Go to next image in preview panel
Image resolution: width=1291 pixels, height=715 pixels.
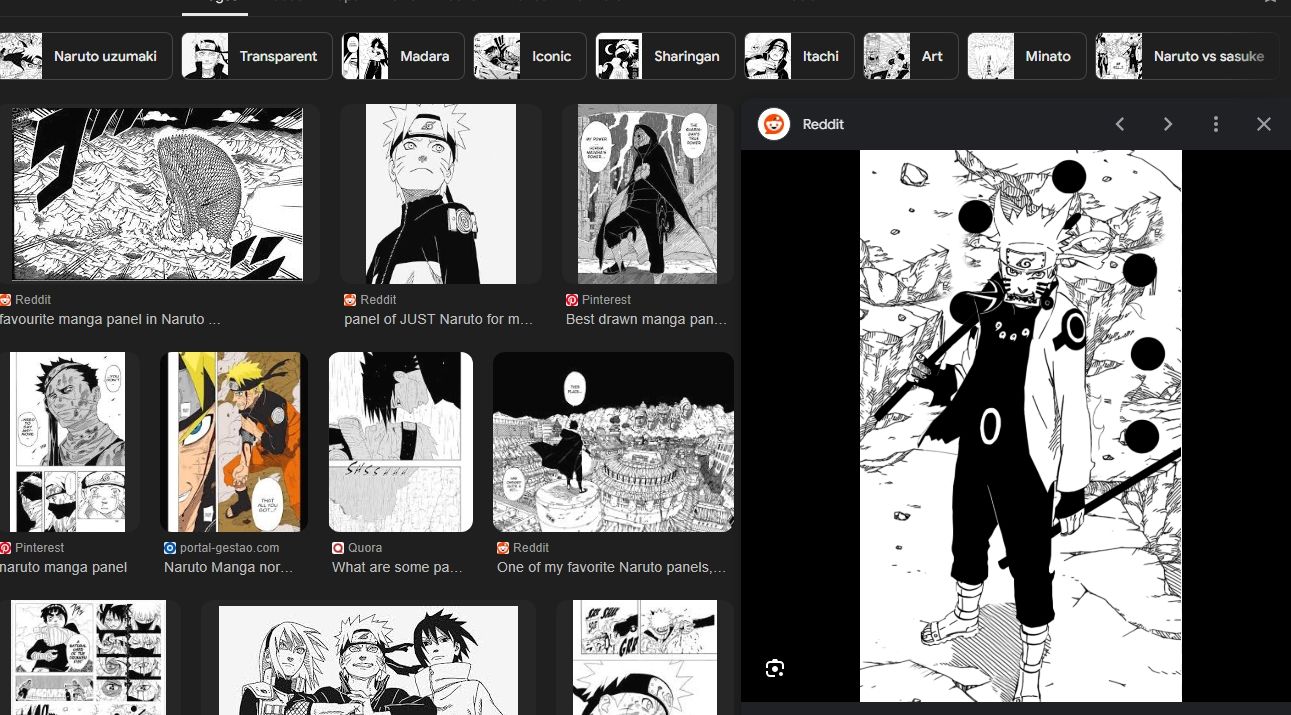coord(1168,124)
